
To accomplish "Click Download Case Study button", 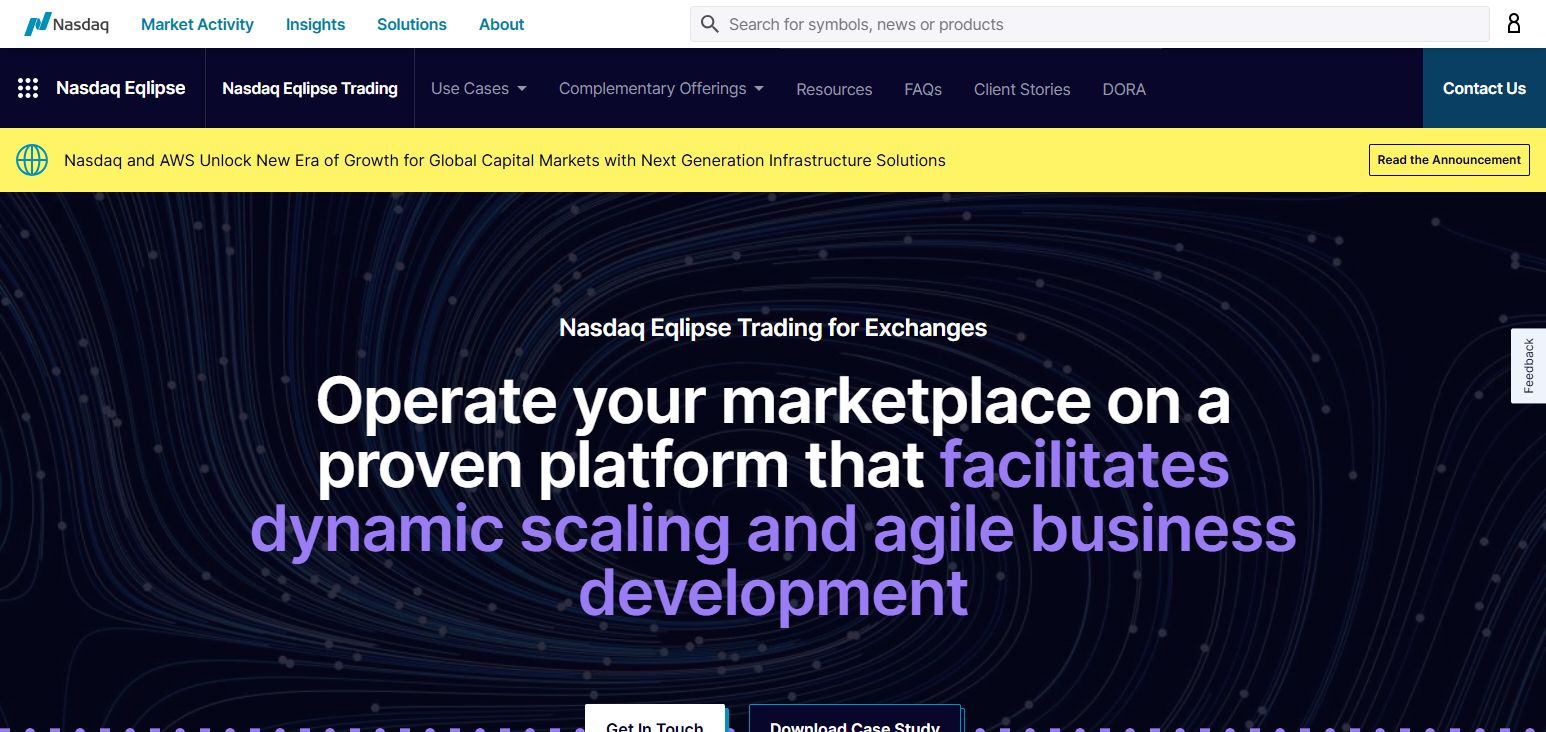I will pyautogui.click(x=855, y=719).
